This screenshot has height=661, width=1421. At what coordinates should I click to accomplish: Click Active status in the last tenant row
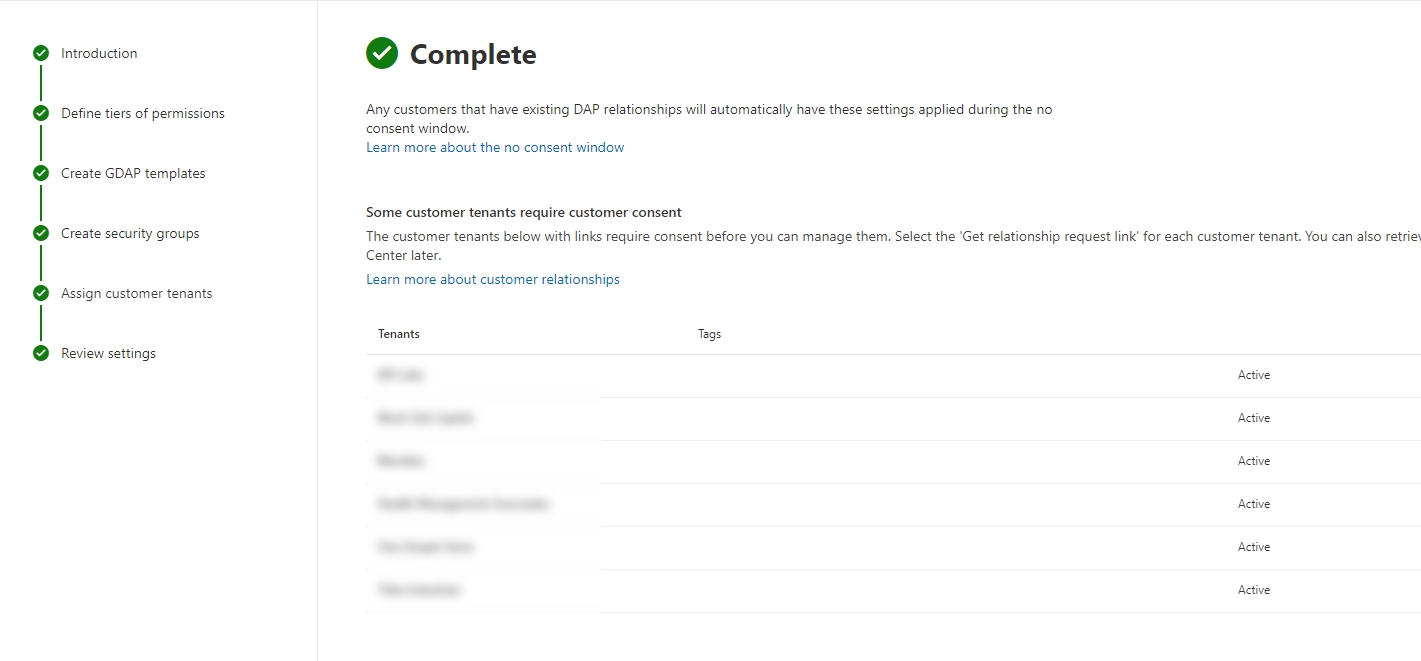click(x=1254, y=590)
